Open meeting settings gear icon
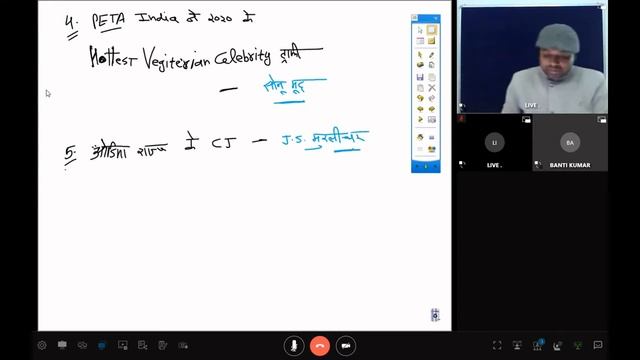 [42, 345]
